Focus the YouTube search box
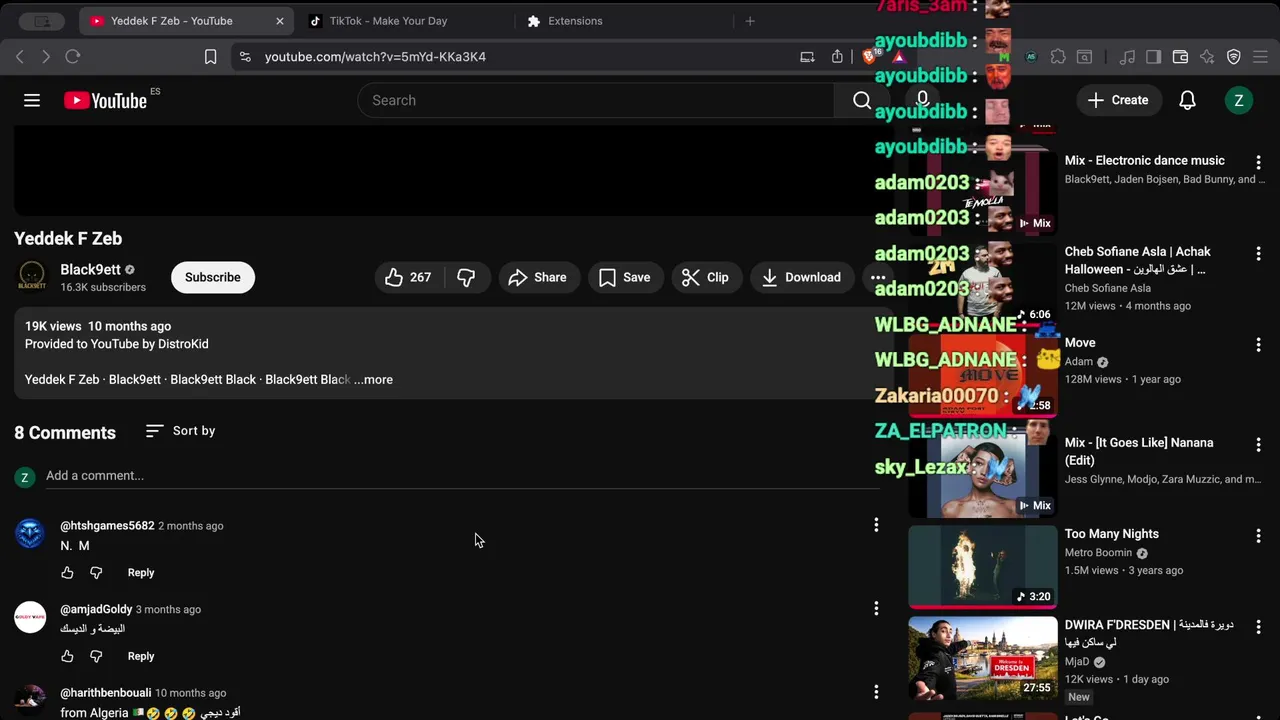 (595, 100)
